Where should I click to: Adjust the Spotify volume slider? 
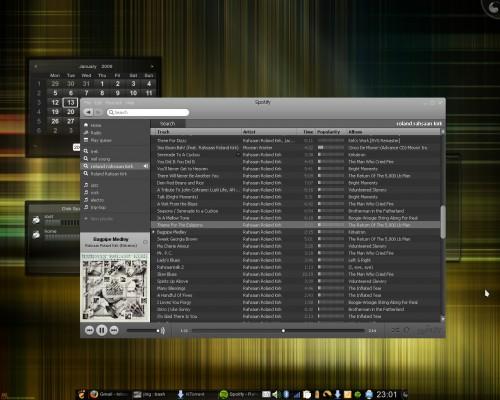[x=143, y=331]
